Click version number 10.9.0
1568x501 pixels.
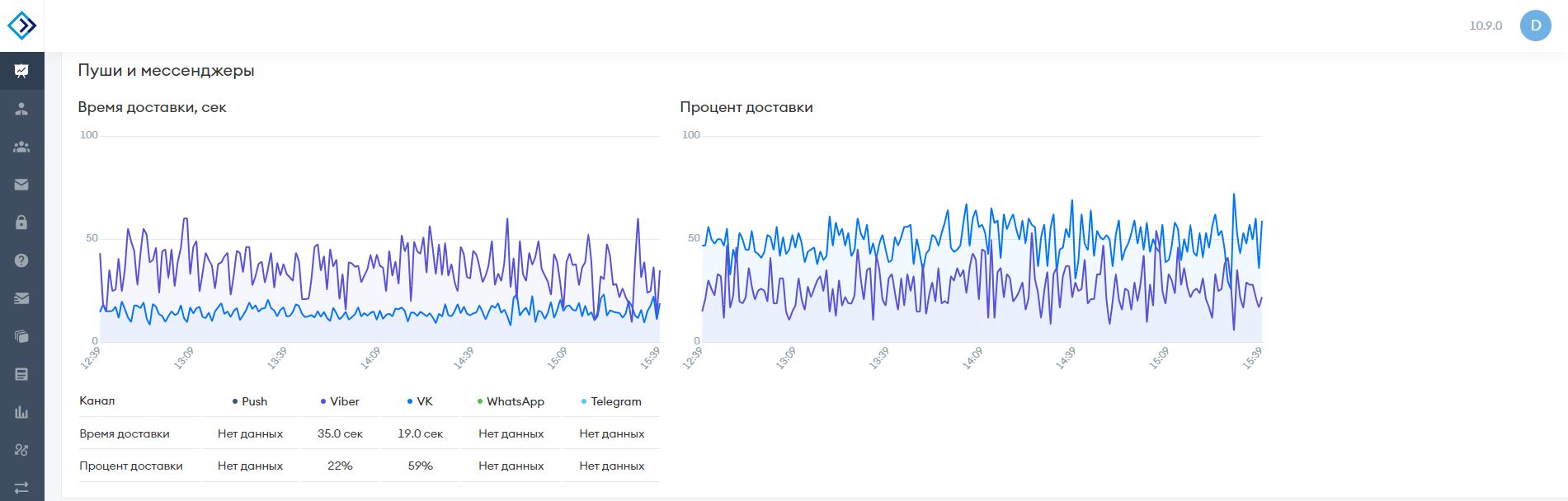pos(1486,26)
